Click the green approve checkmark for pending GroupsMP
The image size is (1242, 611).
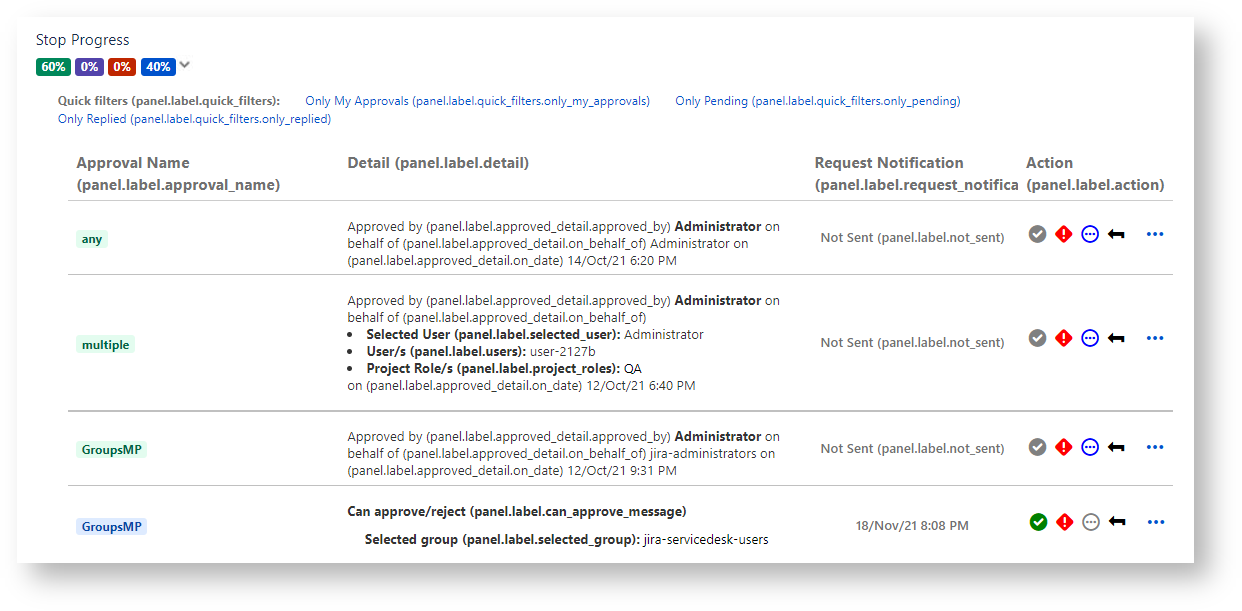(1038, 522)
